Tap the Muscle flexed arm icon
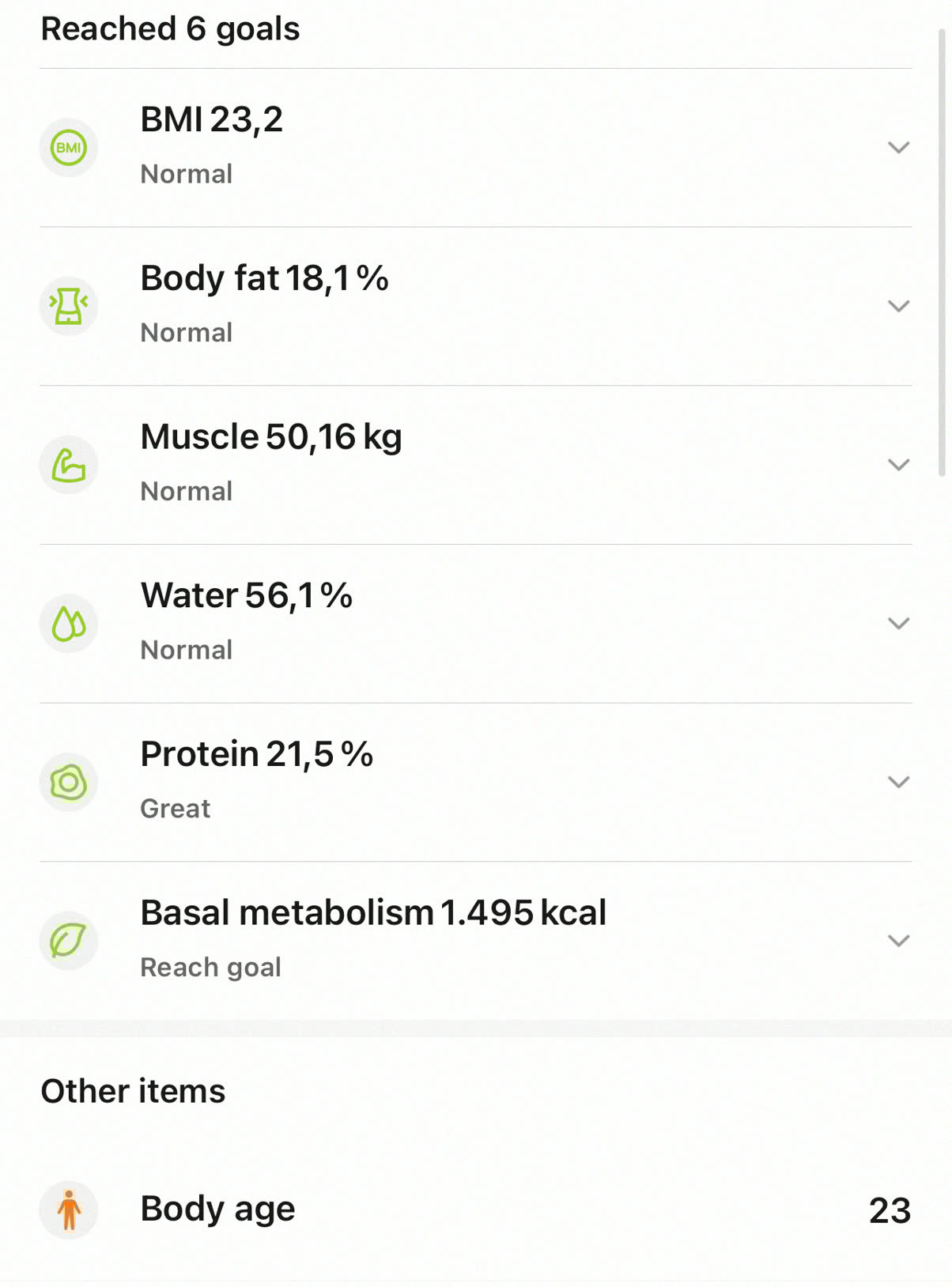Image resolution: width=952 pixels, height=1287 pixels. point(69,465)
